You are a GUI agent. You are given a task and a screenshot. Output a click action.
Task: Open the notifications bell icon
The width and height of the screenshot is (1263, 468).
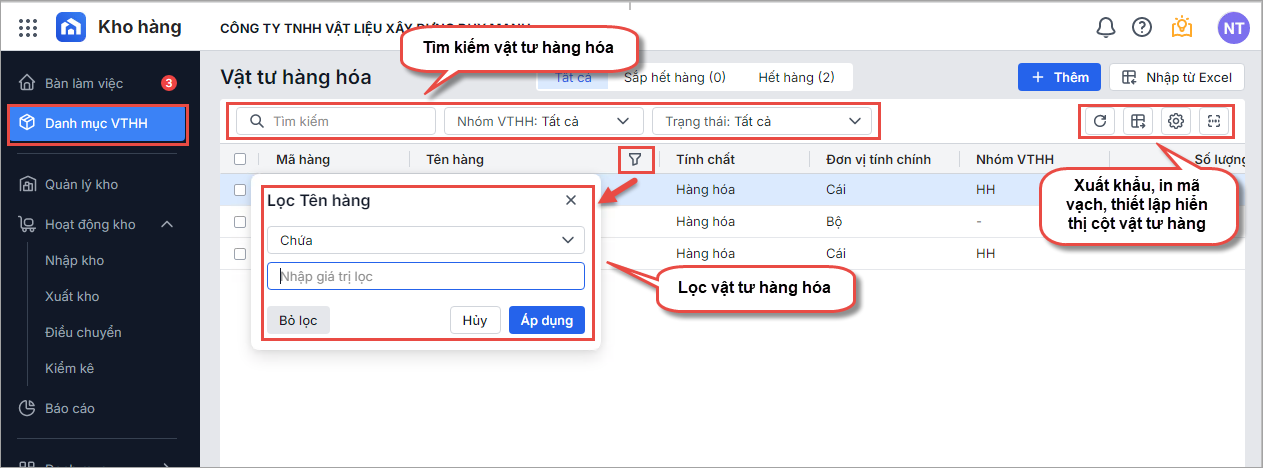1105,28
